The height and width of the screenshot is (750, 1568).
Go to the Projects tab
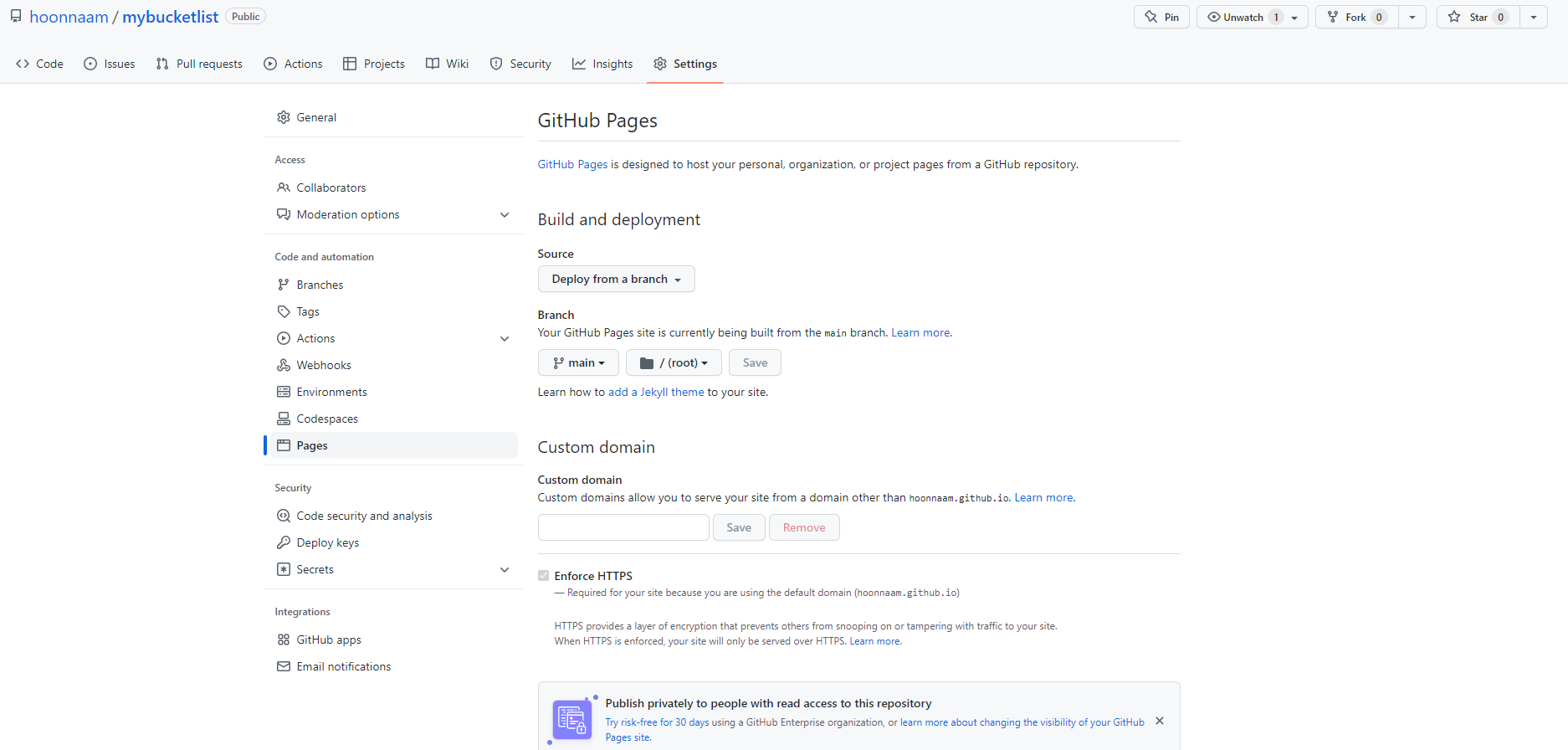click(374, 64)
